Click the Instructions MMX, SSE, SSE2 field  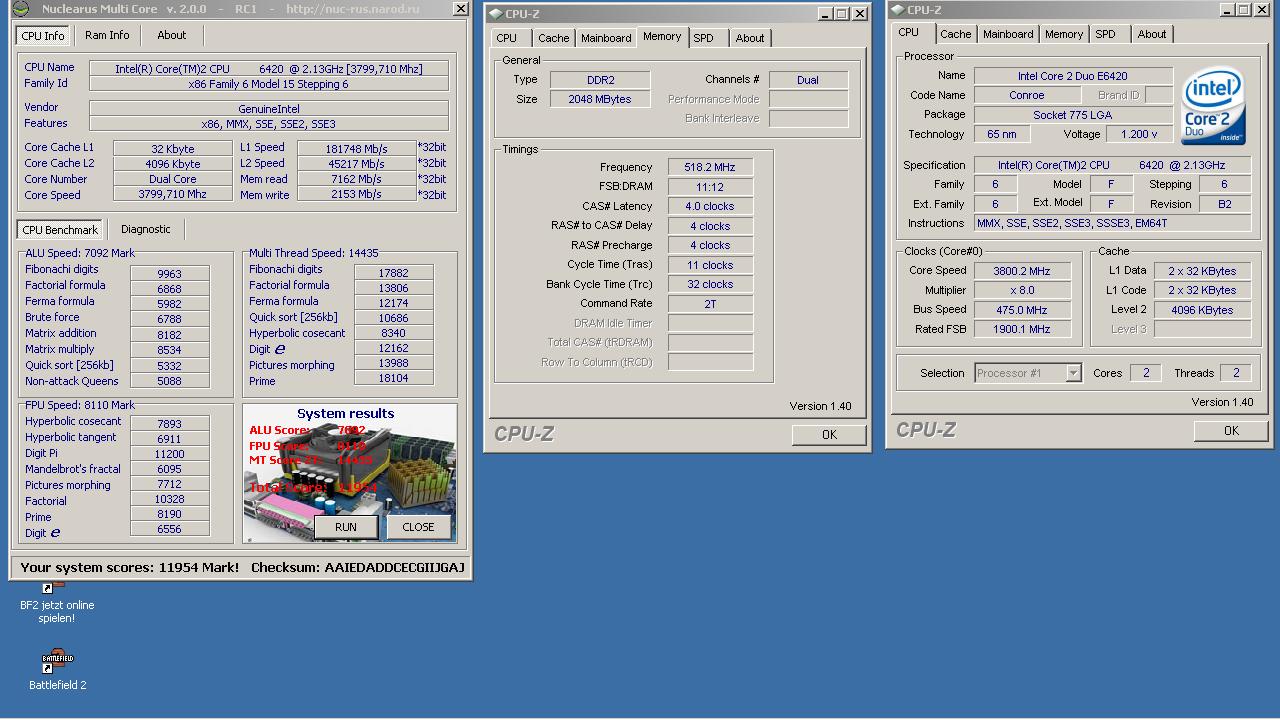1112,224
